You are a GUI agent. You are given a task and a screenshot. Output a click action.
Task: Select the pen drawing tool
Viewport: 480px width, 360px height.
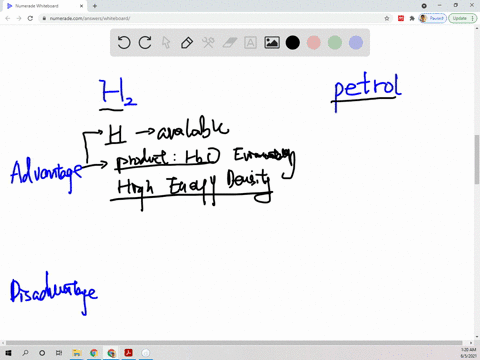tap(187, 43)
